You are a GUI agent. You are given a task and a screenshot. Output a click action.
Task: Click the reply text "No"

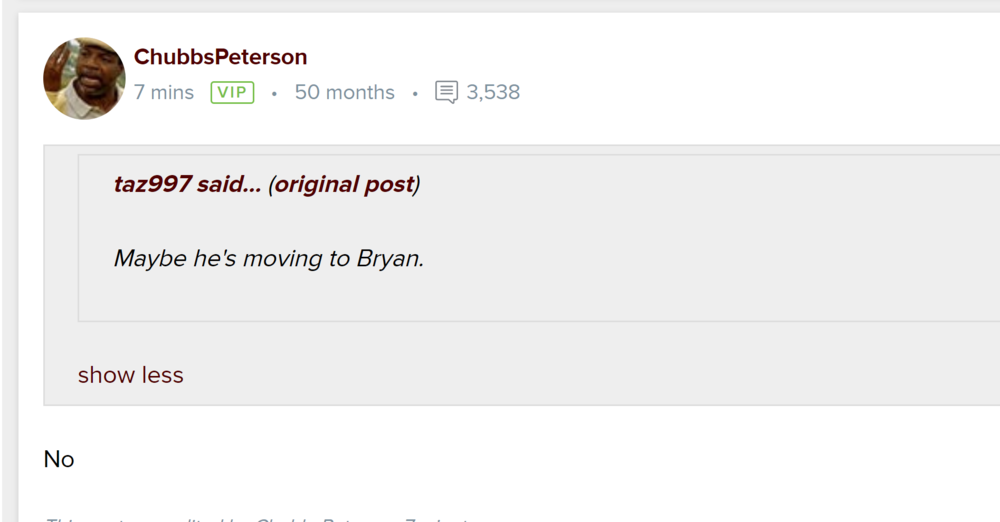(59, 459)
